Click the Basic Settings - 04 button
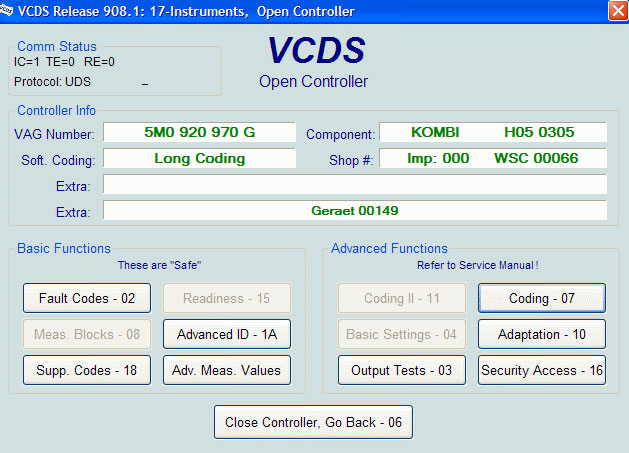This screenshot has width=629, height=453. (402, 334)
